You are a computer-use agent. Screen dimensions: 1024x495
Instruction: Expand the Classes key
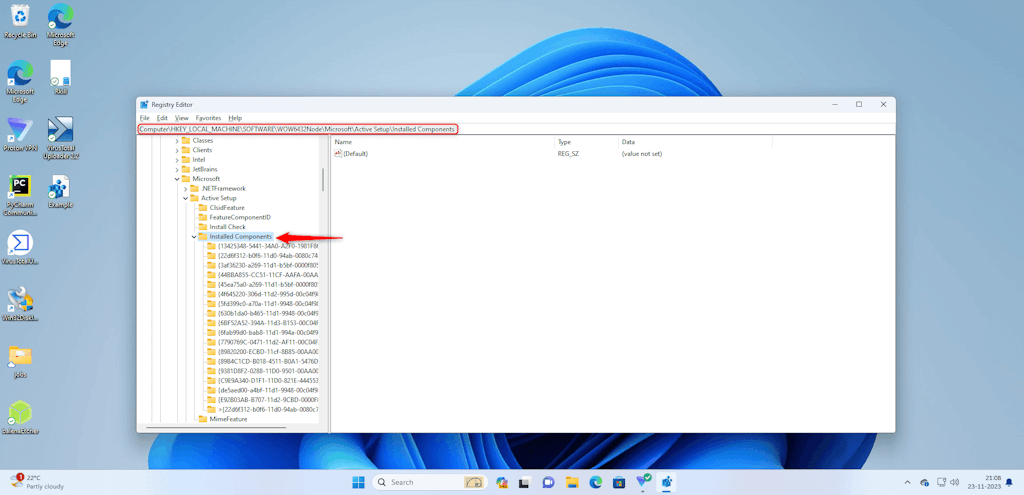coord(177,140)
